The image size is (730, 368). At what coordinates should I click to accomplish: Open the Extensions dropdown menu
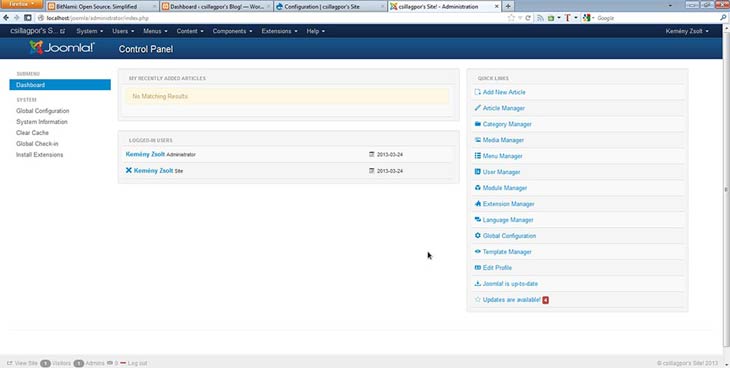click(279, 31)
